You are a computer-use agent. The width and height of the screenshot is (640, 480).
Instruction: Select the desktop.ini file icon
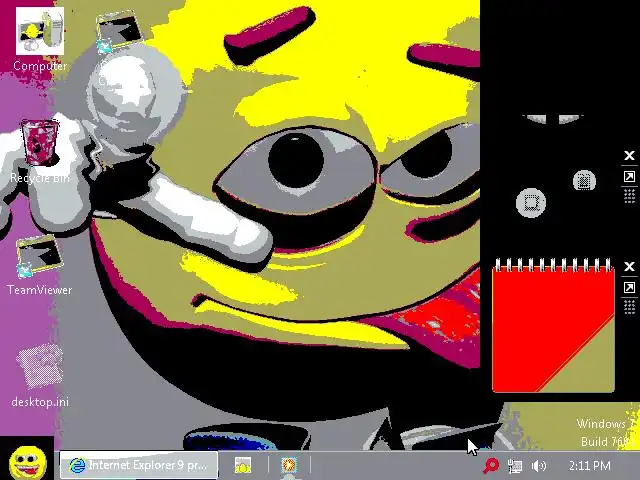pyautogui.click(x=40, y=376)
